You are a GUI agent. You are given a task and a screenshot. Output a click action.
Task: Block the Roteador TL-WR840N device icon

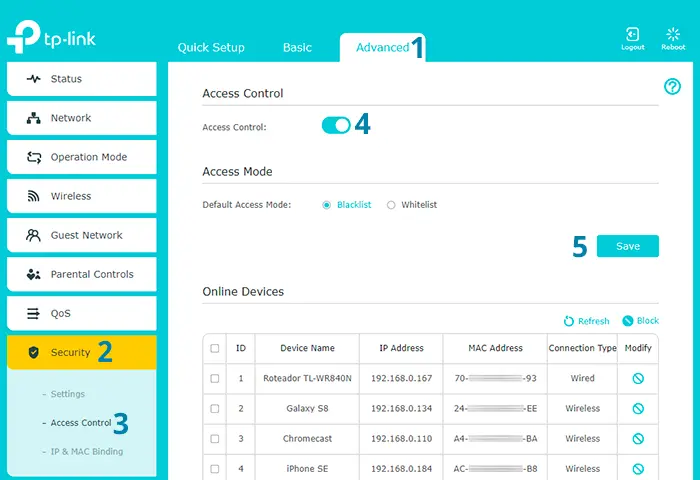[x=638, y=379]
